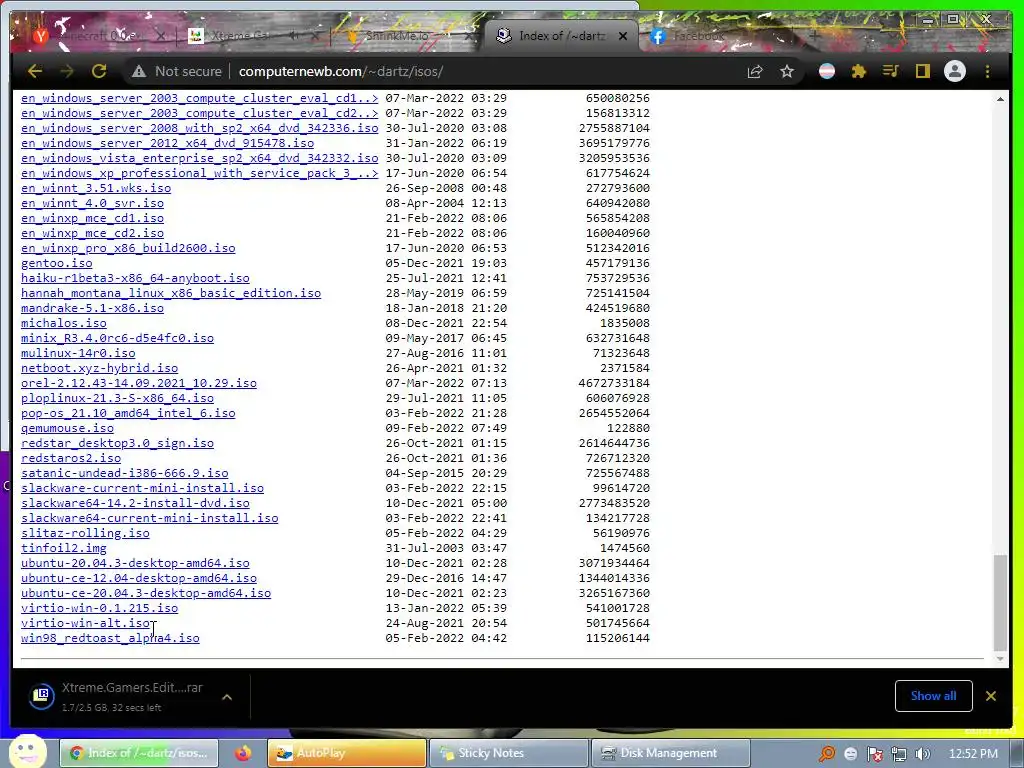
Task: Open the netboot.xyz-hybrid.iso link
Action: [x=99, y=368]
